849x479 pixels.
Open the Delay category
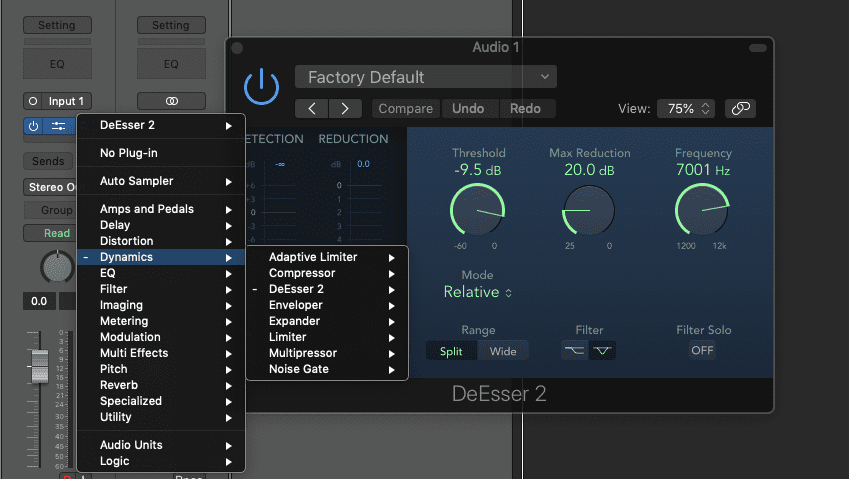coord(161,225)
